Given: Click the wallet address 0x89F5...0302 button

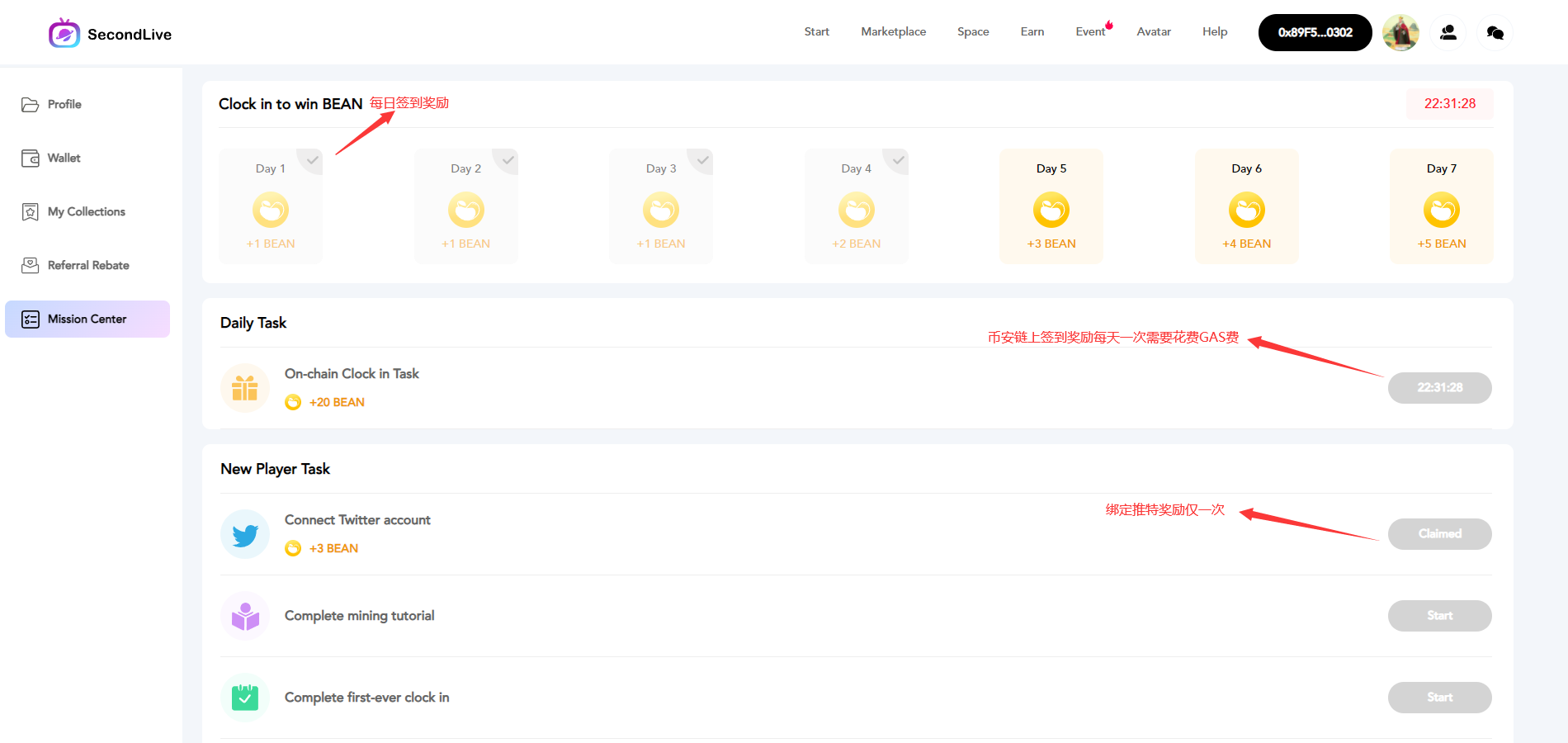Looking at the screenshot, I should [x=1315, y=33].
